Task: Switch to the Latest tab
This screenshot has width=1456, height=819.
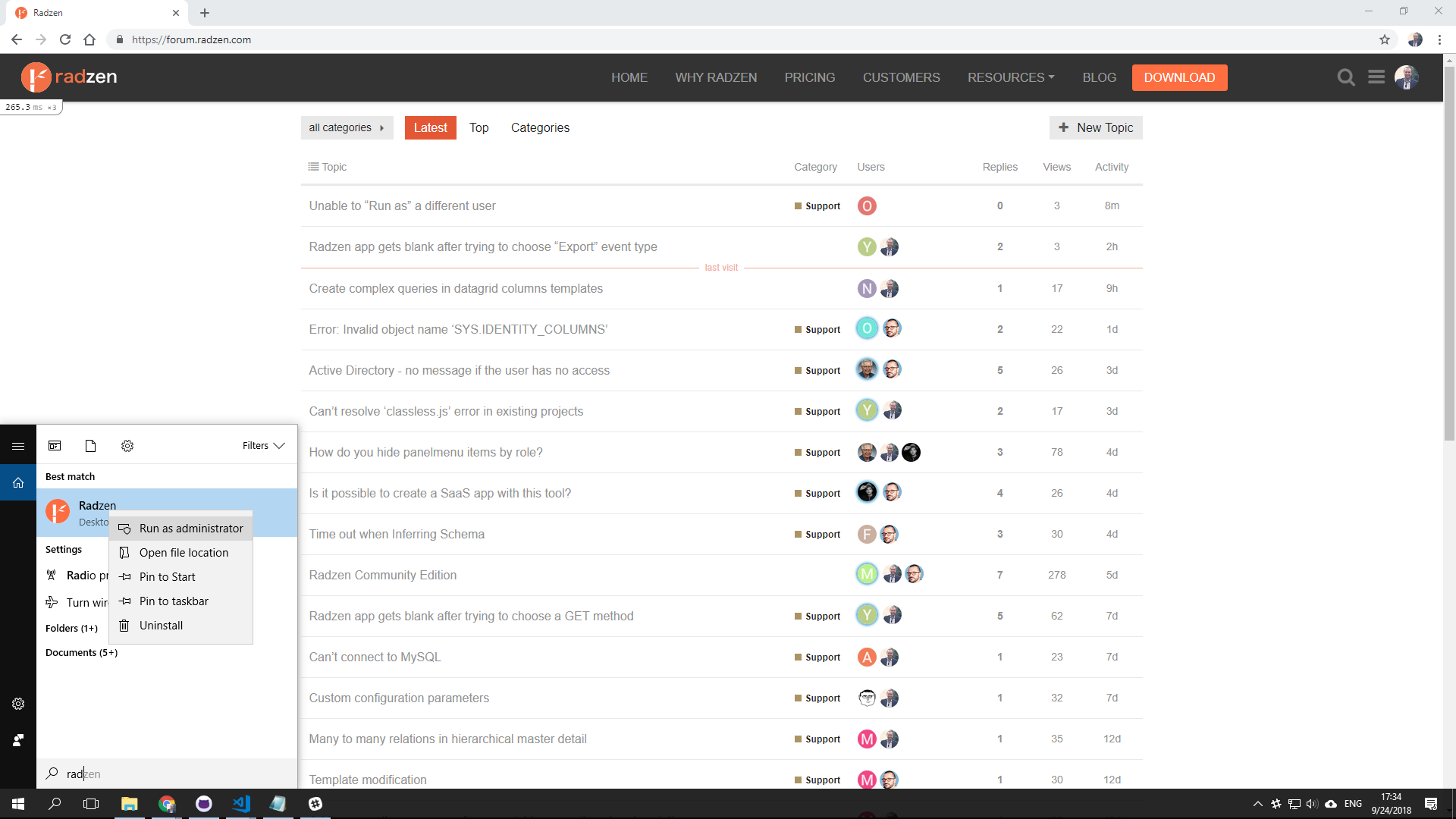Action: 430,127
